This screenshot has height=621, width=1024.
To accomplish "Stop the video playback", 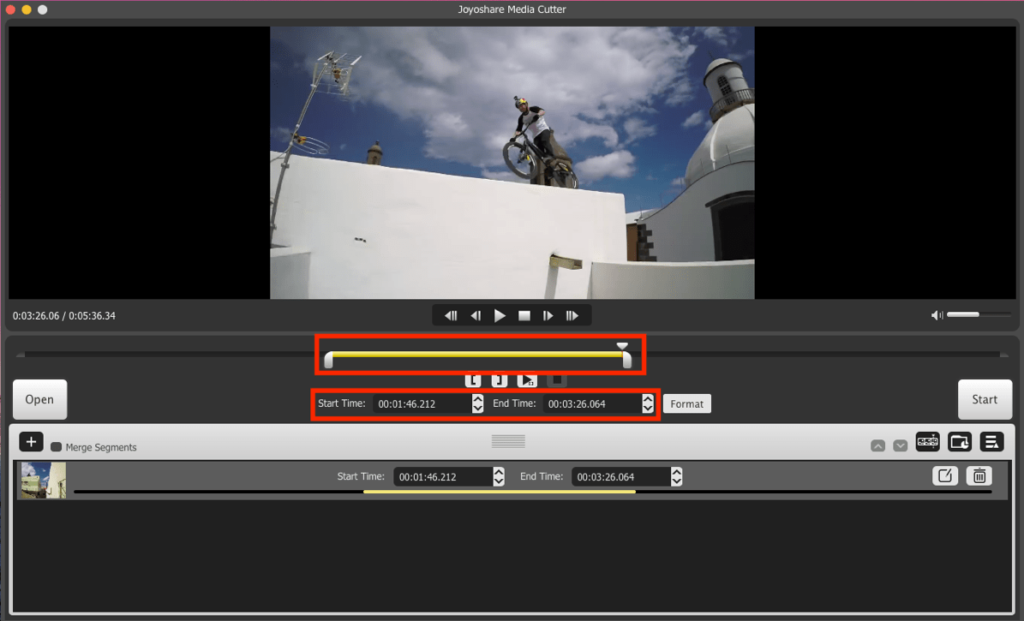I will click(524, 316).
